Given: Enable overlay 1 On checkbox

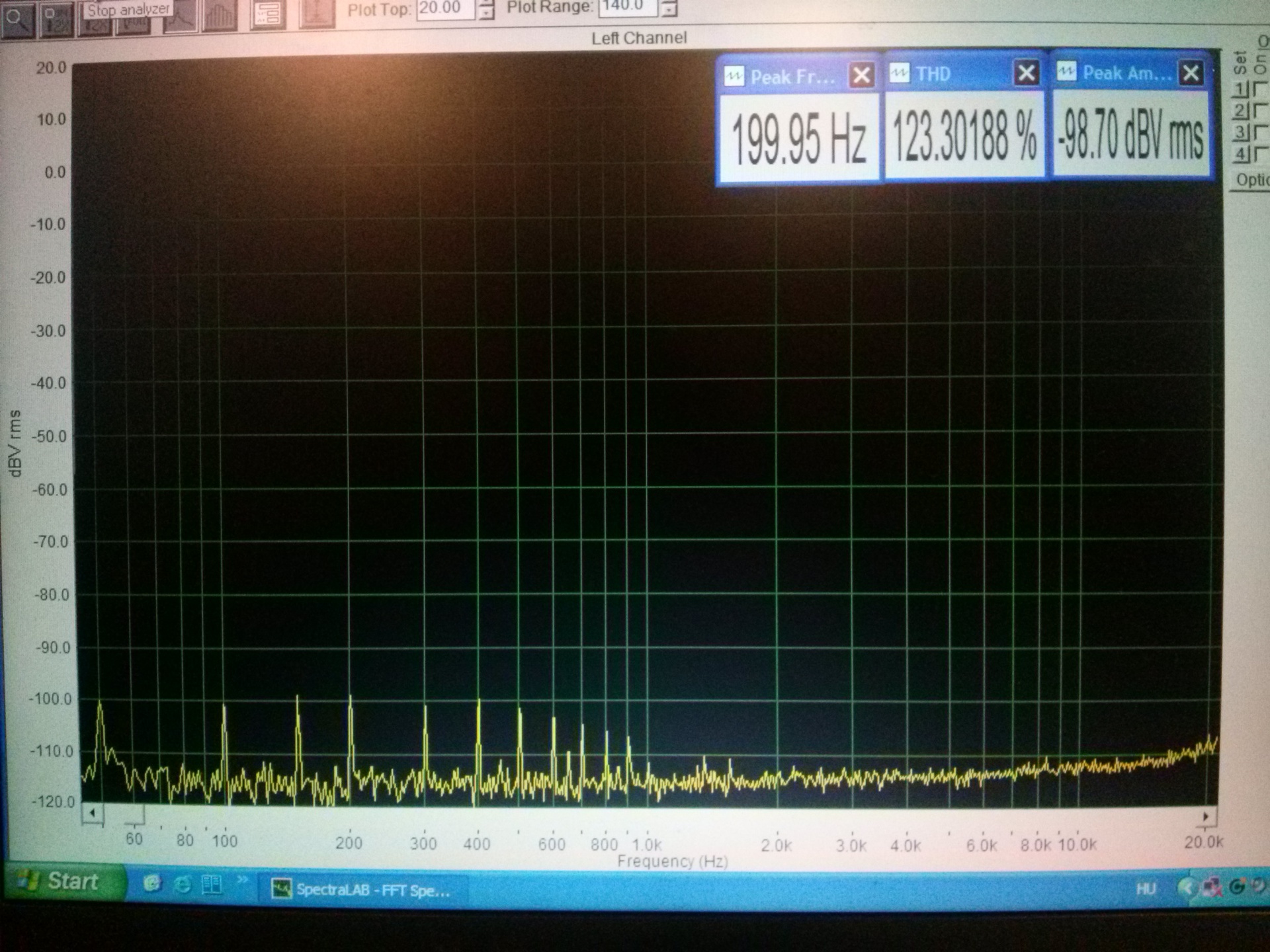Looking at the screenshot, I should click(x=1260, y=89).
